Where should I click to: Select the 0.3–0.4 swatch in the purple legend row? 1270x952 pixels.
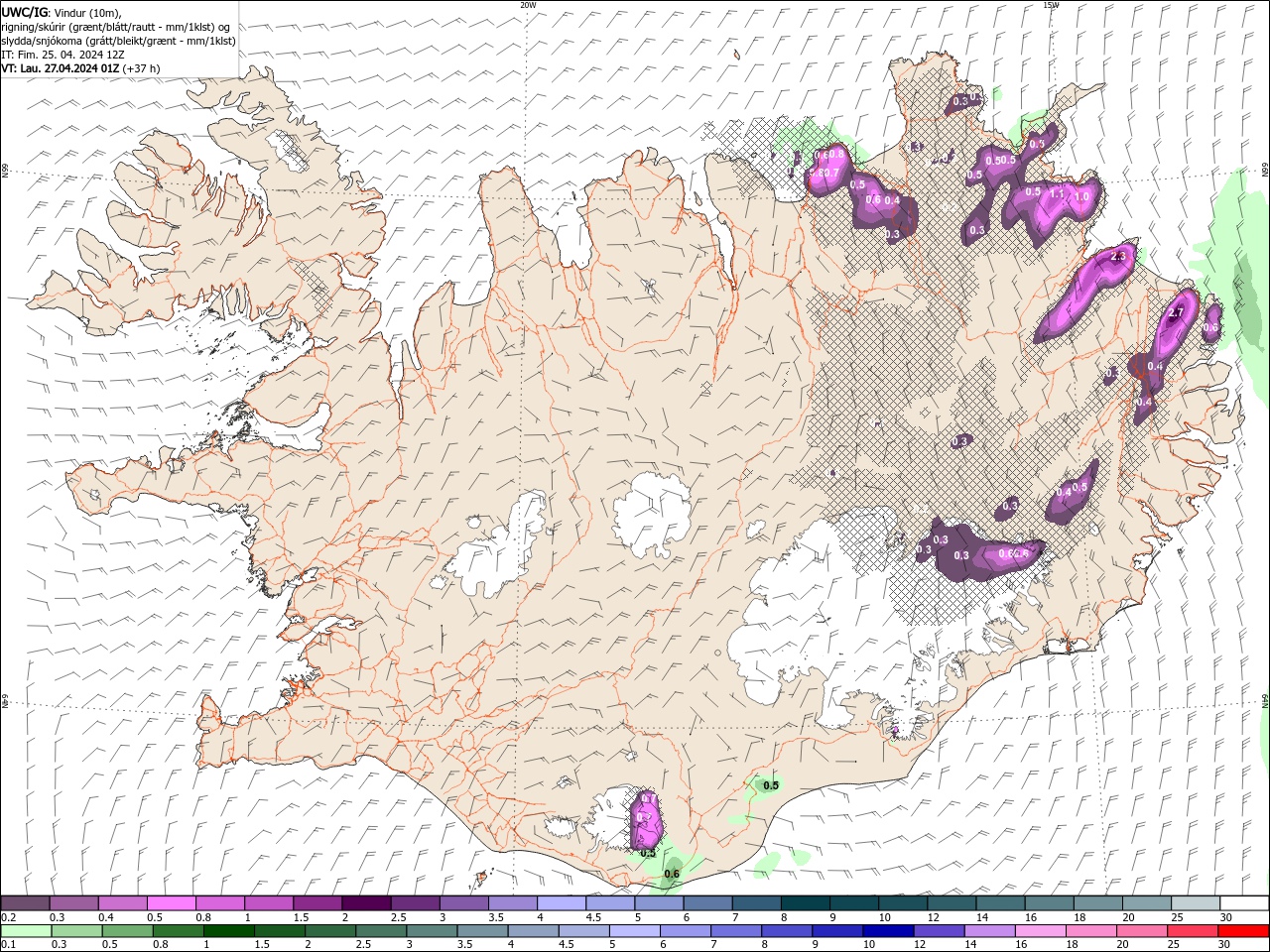pyautogui.click(x=74, y=903)
